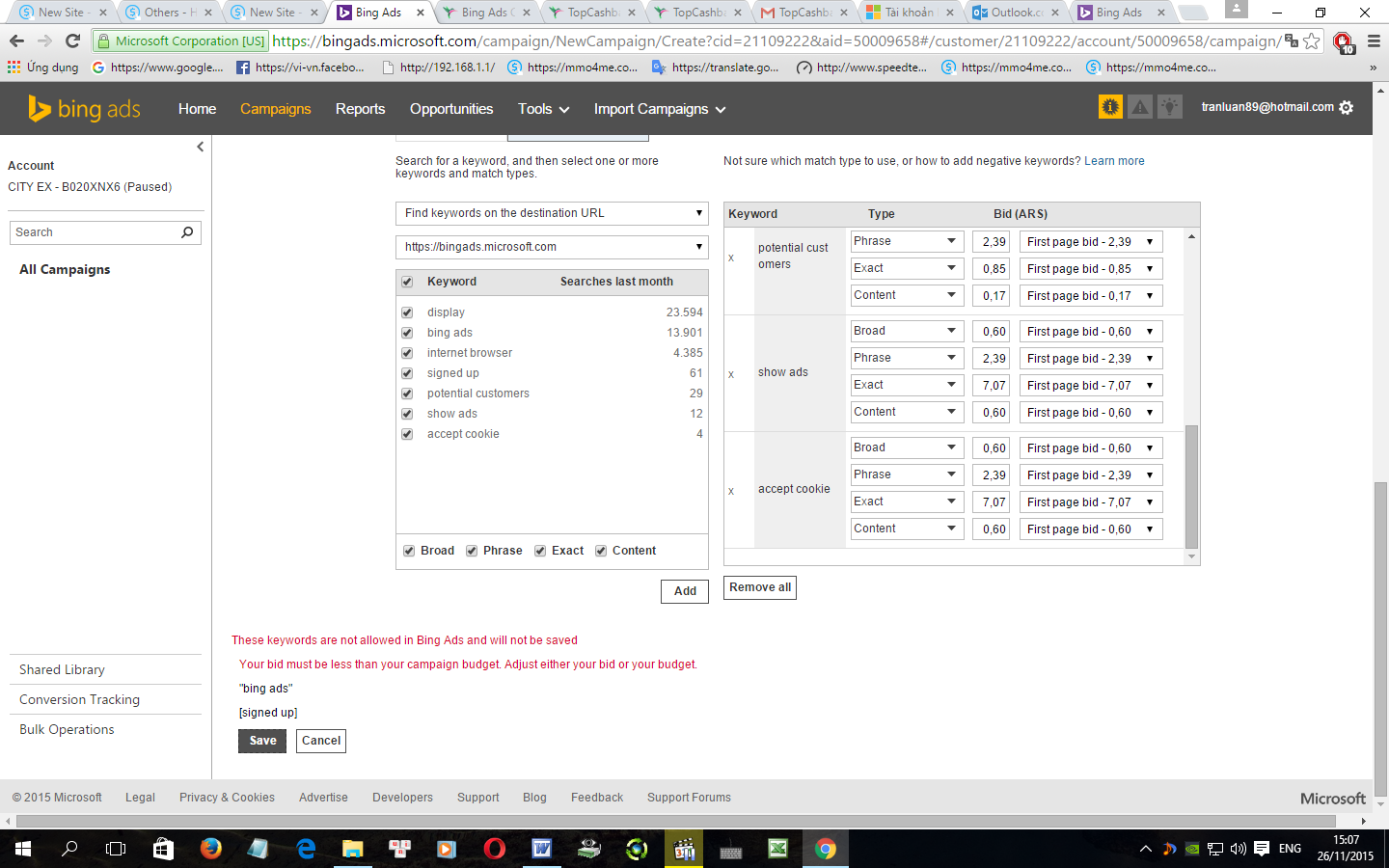Uncheck the 'signed up' keyword checkbox
Image resolution: width=1389 pixels, height=868 pixels.
point(407,373)
